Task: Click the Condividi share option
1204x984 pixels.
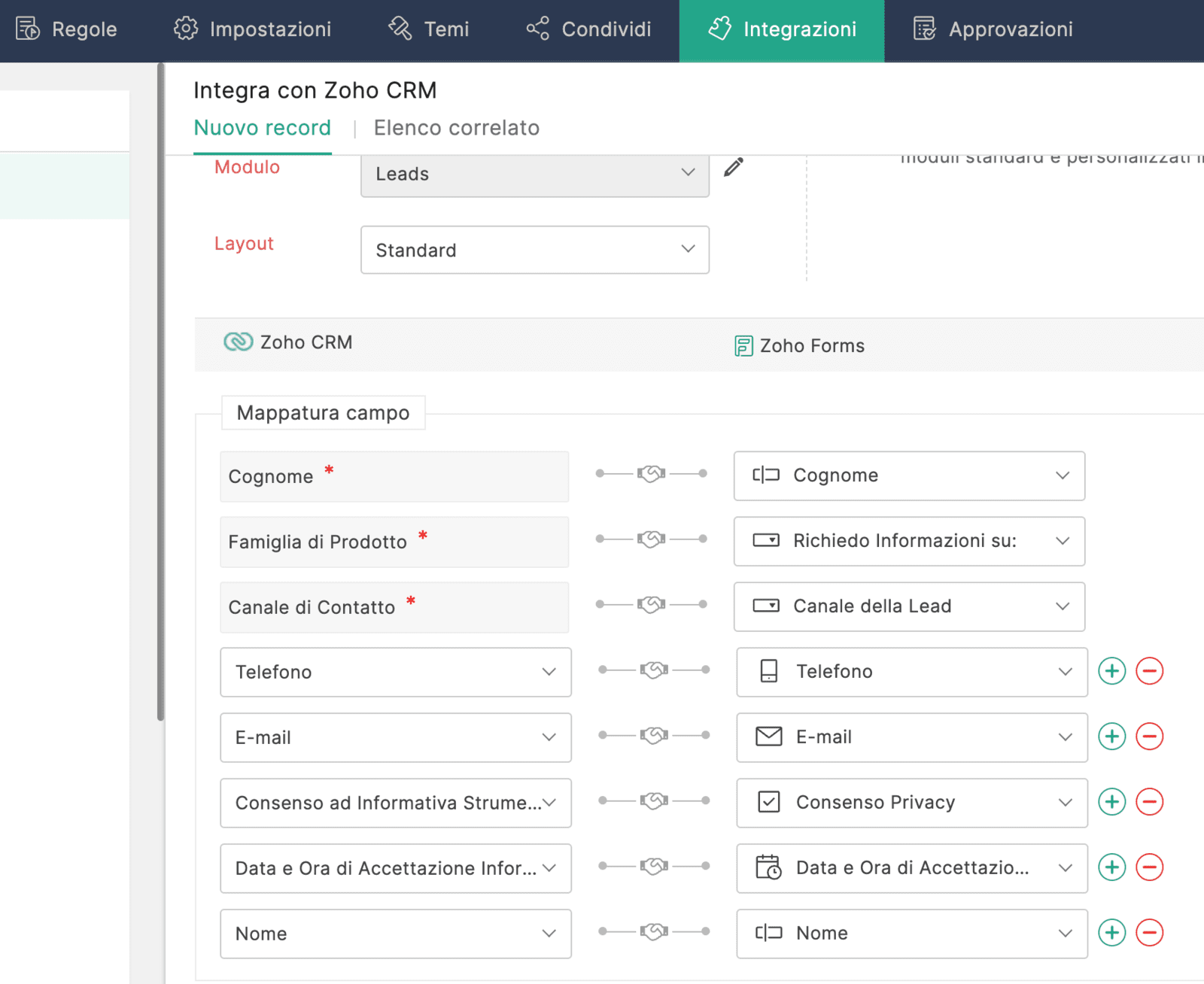Action: point(588,29)
